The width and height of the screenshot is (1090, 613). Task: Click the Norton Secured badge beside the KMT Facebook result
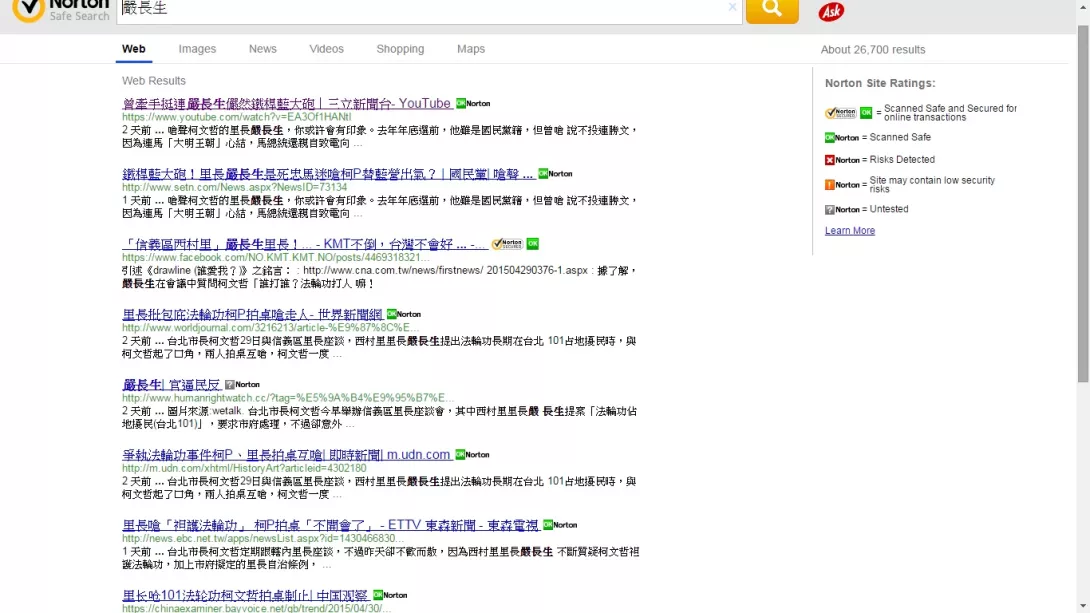pyautogui.click(x=507, y=244)
